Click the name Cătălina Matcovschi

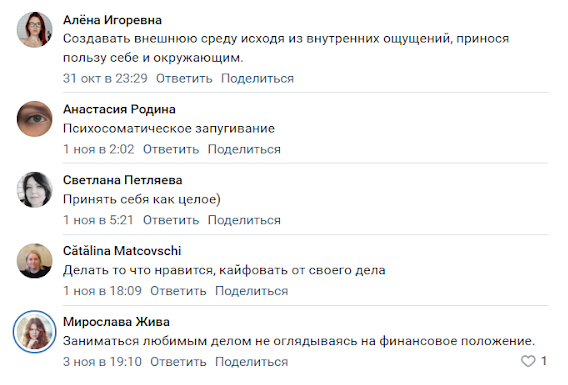[122, 251]
